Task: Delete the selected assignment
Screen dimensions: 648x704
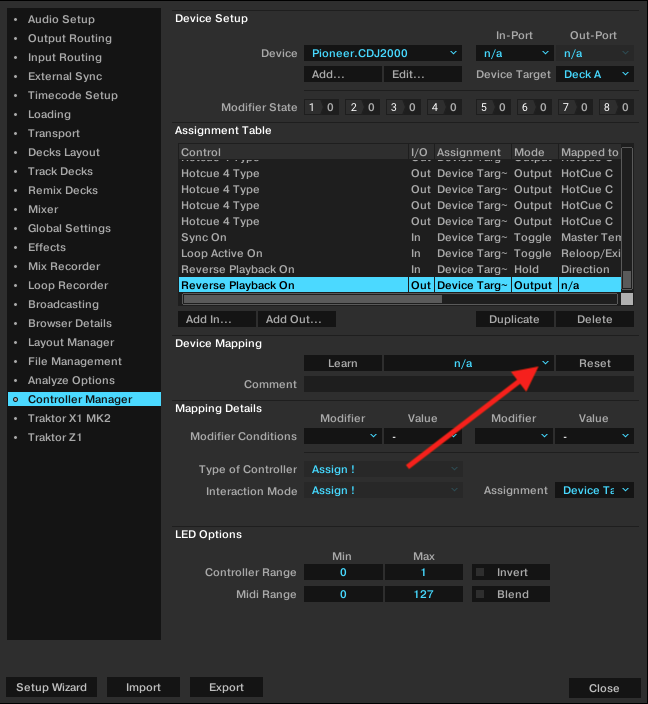Action: pyautogui.click(x=595, y=319)
